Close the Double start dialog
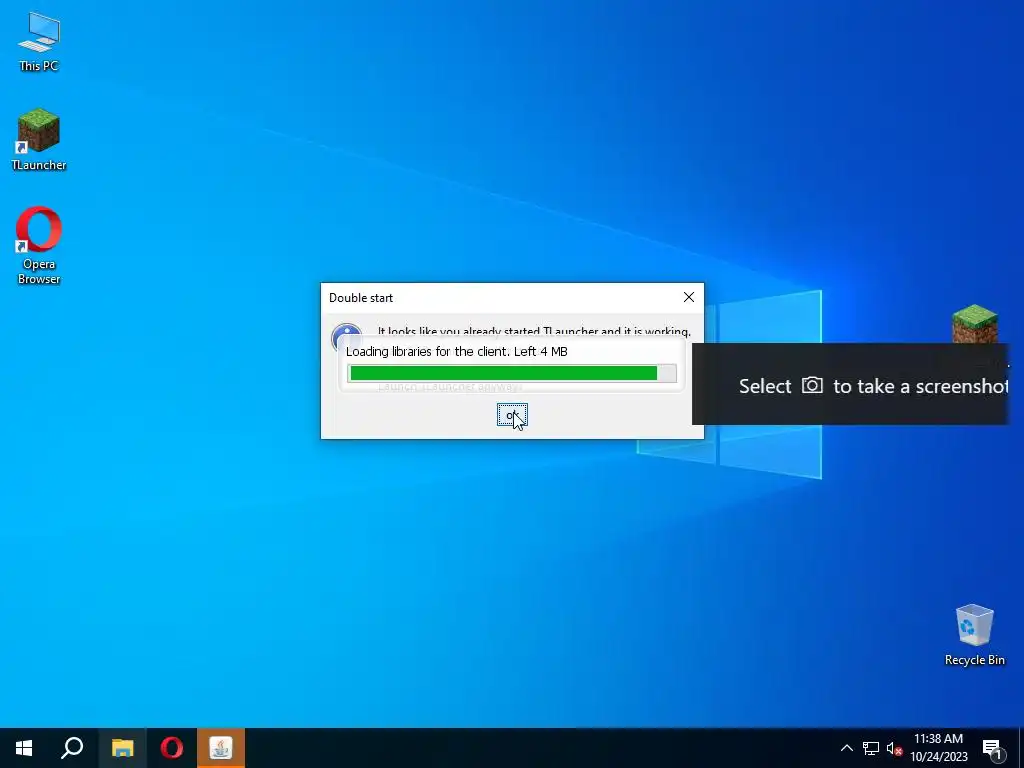Image resolution: width=1024 pixels, height=768 pixels. (688, 297)
